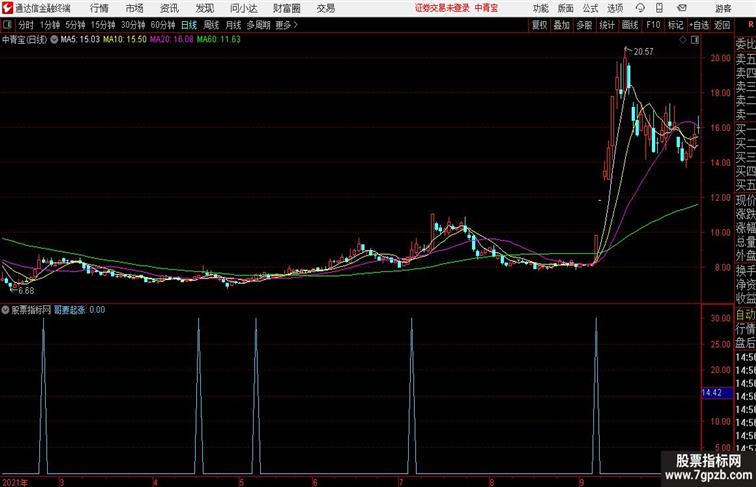Viewport: 756px width, 487px height.
Task: Open the 发现 menu
Action: pyautogui.click(x=204, y=8)
